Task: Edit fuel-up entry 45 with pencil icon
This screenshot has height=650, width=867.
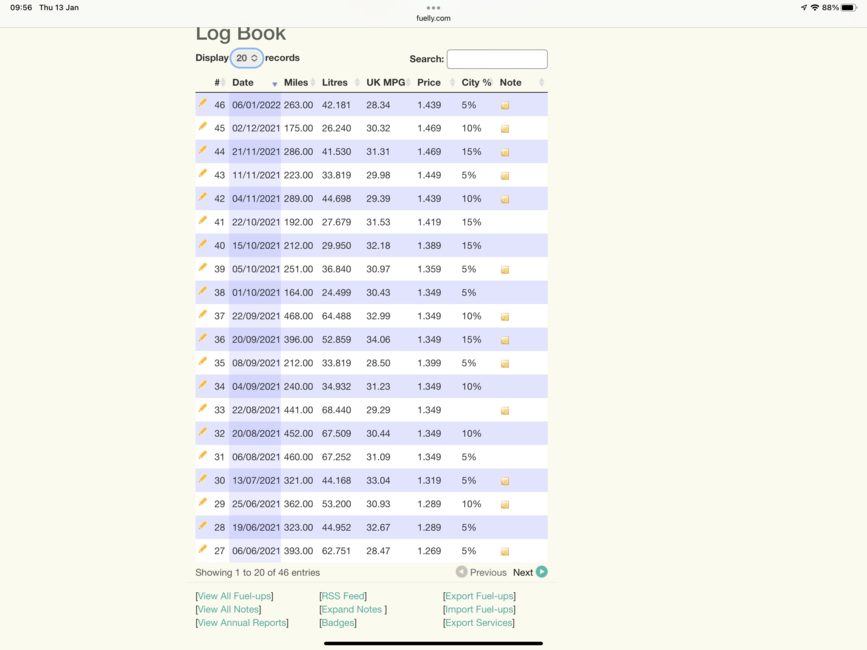Action: pos(202,127)
